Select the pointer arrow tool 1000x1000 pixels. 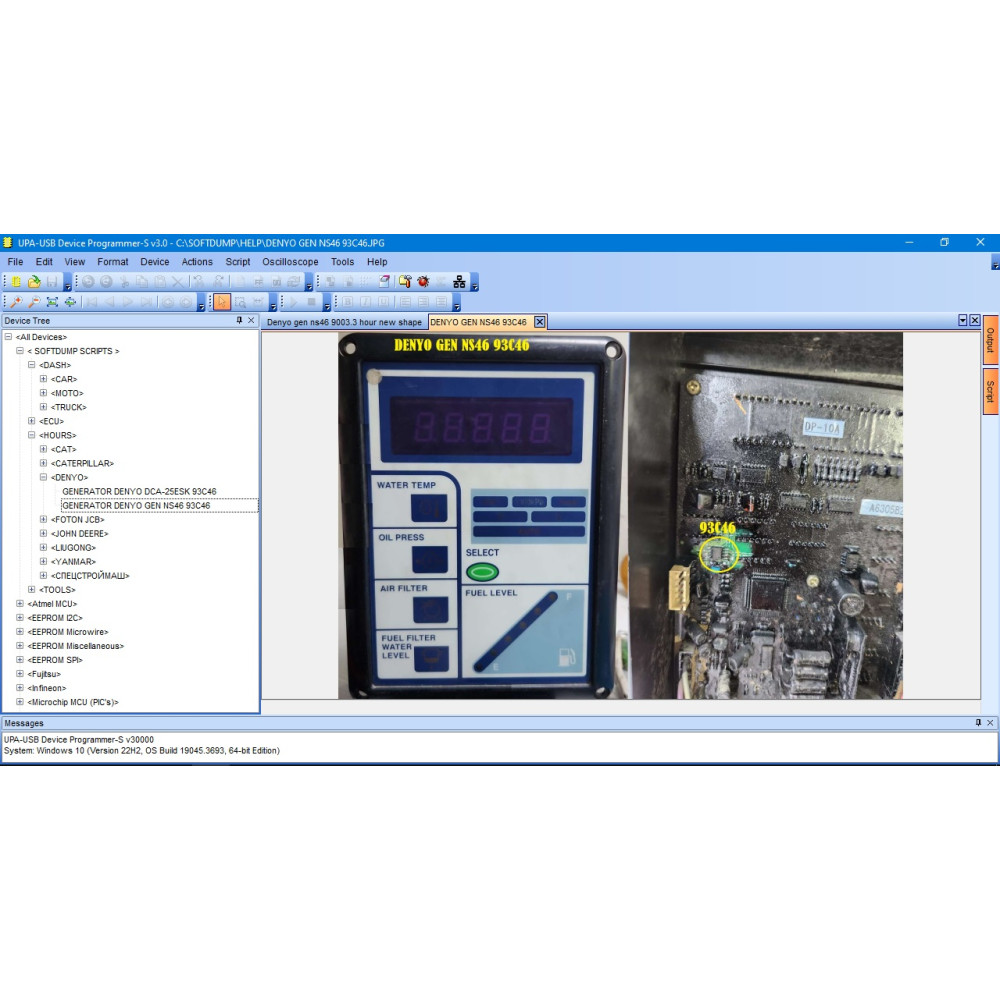tap(222, 302)
